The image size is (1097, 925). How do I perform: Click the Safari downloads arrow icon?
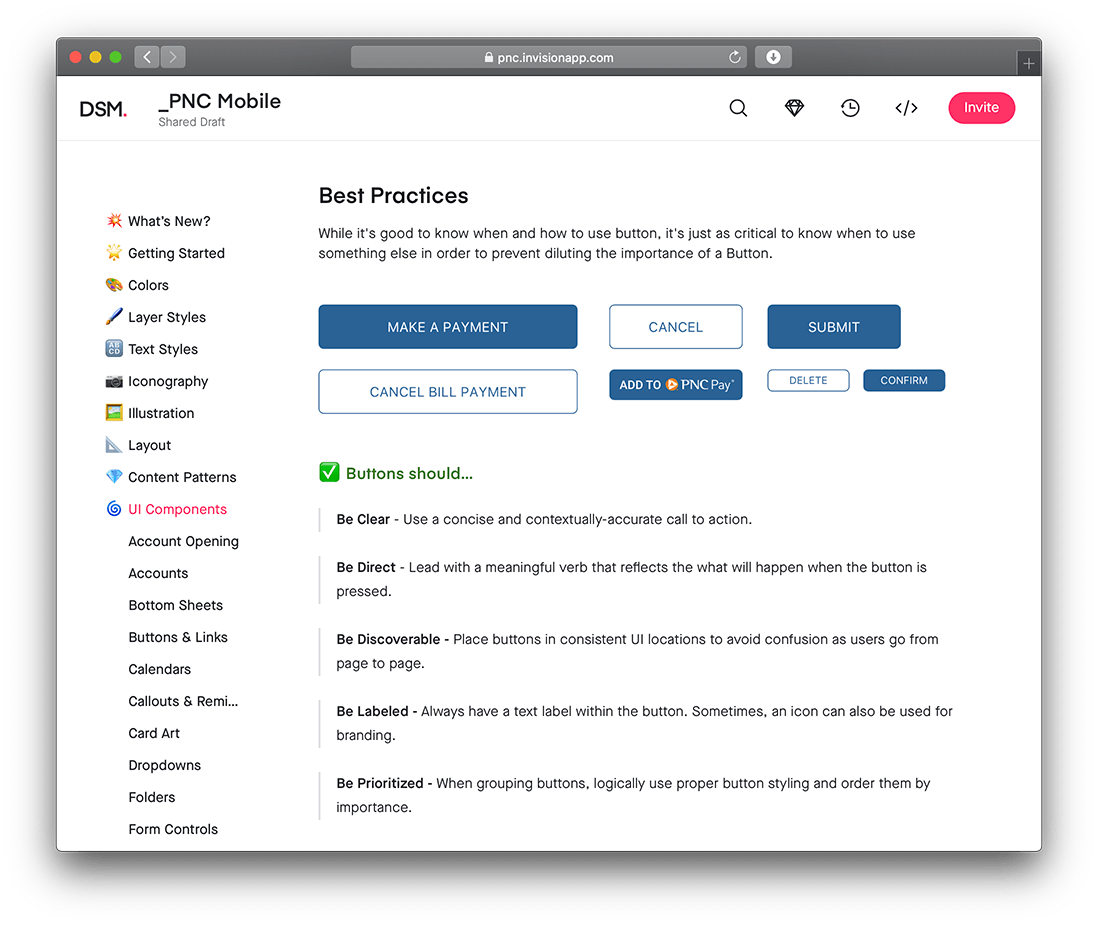pos(773,57)
